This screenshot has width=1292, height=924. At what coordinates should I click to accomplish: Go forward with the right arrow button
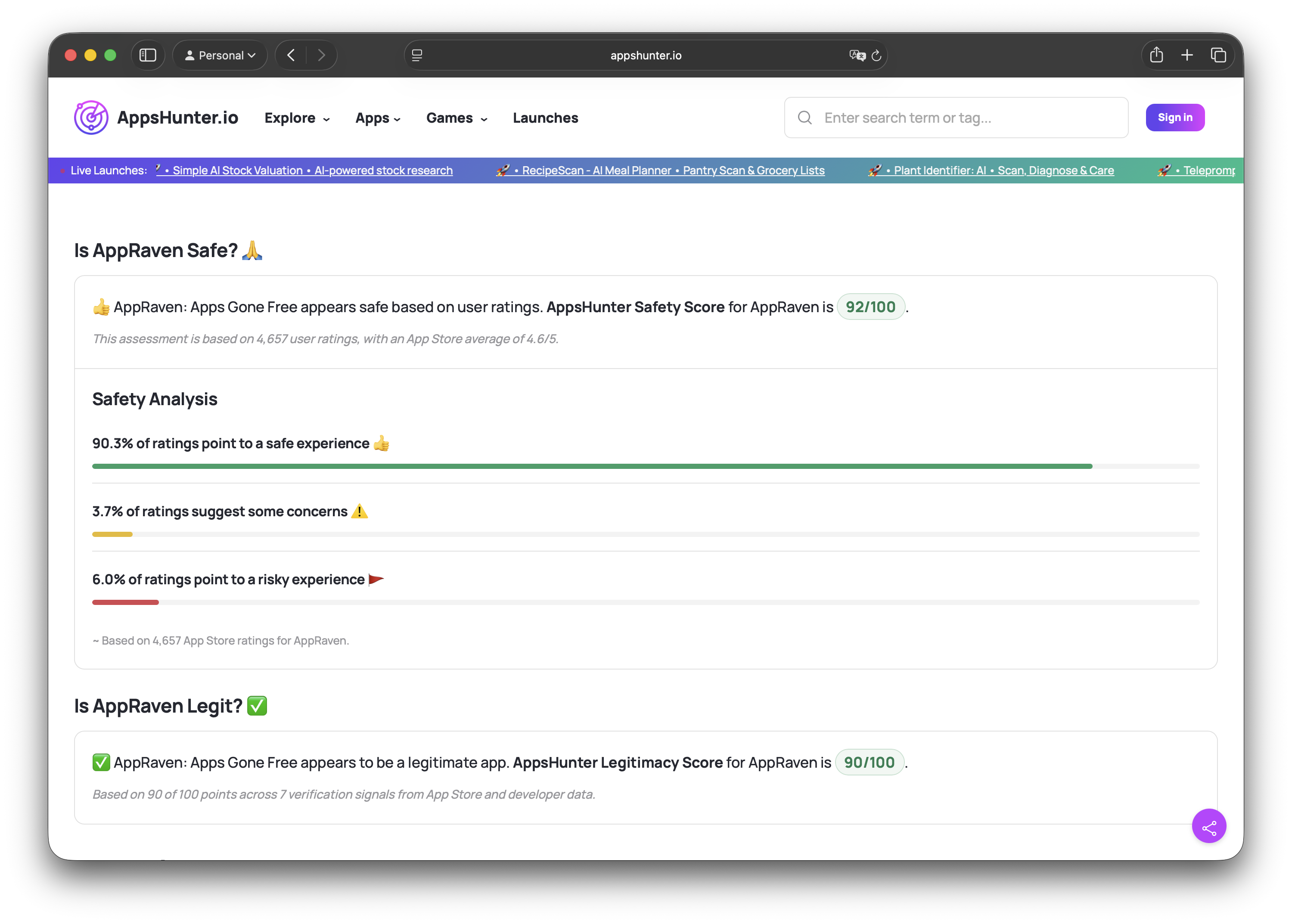tap(322, 55)
